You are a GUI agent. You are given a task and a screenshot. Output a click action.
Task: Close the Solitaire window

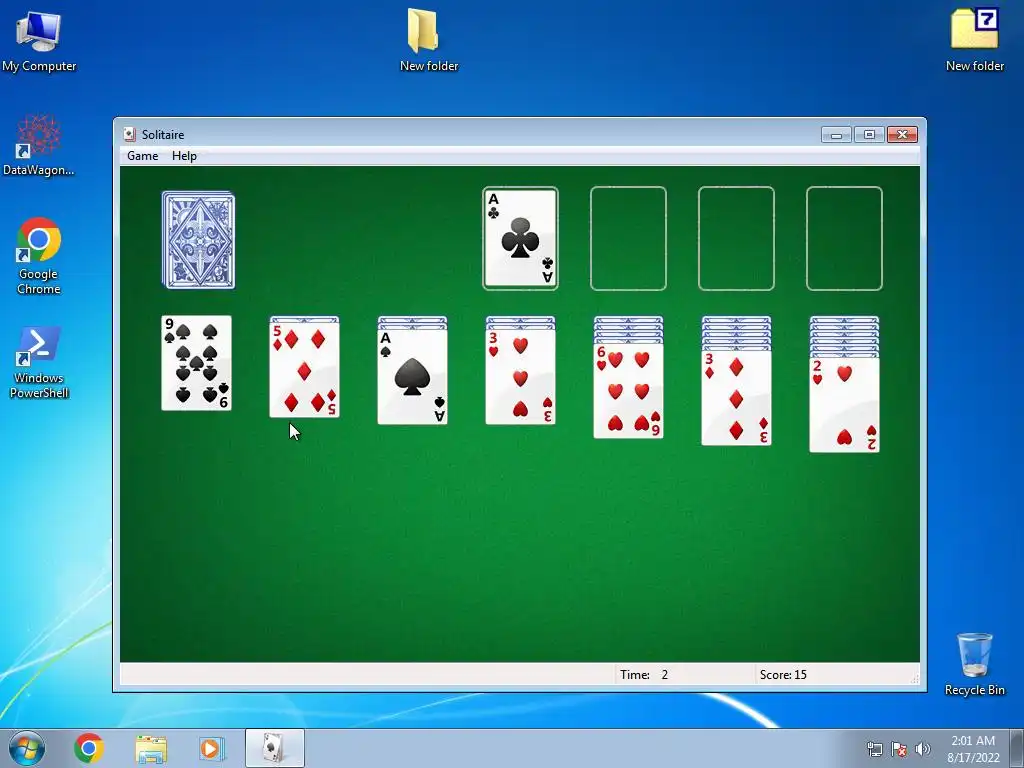(x=903, y=135)
